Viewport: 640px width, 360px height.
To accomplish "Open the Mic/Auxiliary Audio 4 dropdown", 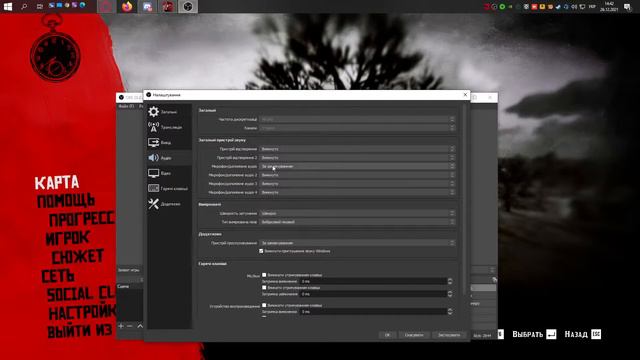I will tap(357, 192).
